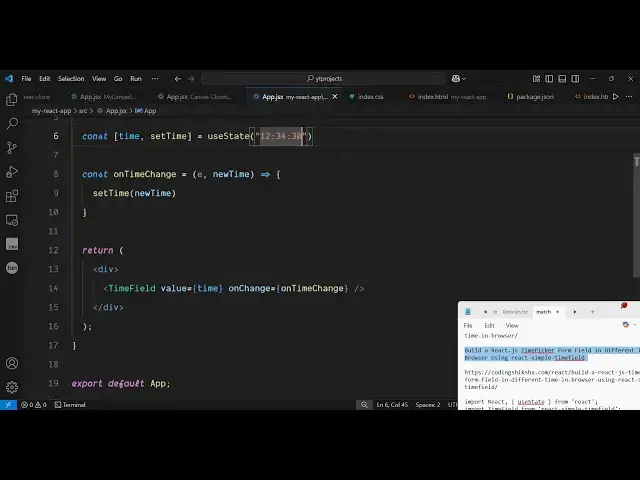The height and width of the screenshot is (480, 640).
Task: Click the App symbol in the breadcrumb
Action: [146, 111]
